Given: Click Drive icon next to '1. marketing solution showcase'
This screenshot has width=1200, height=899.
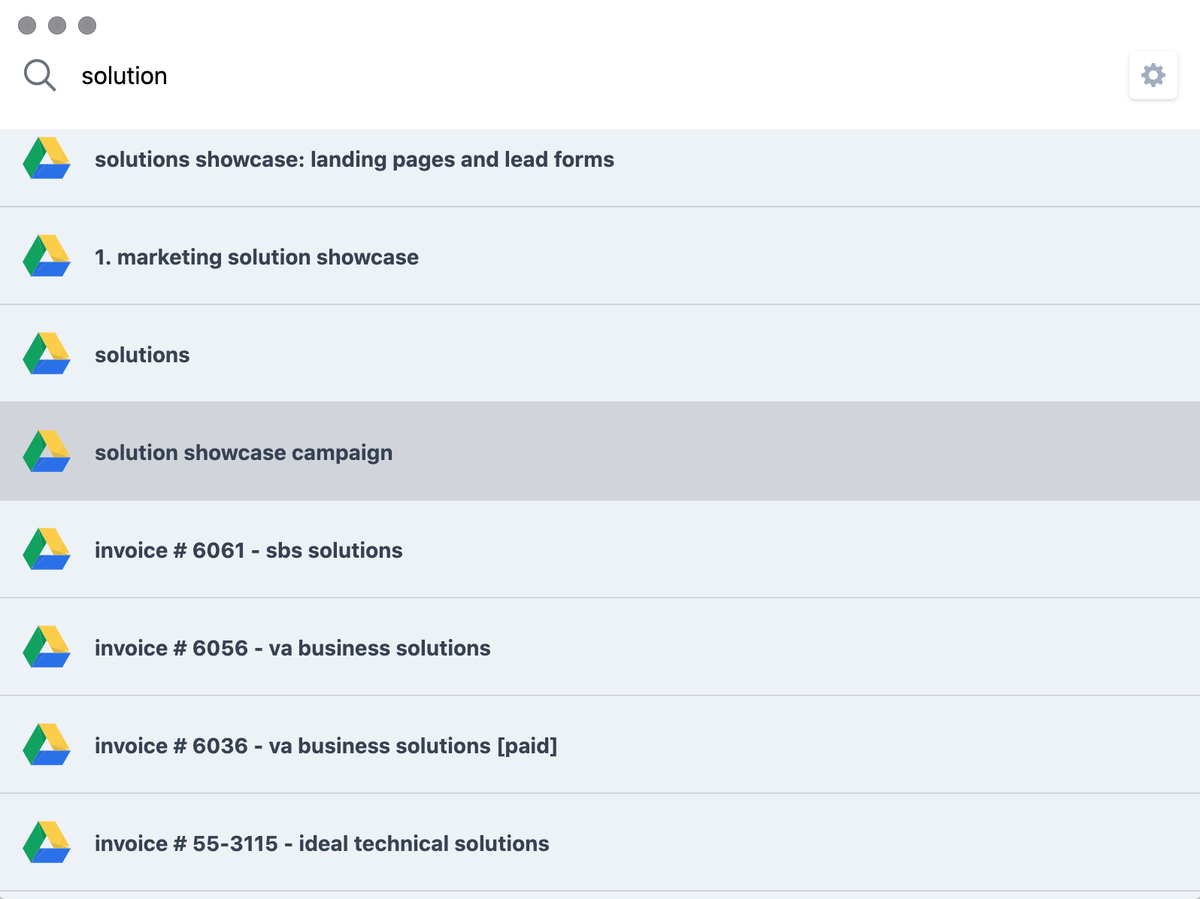Looking at the screenshot, I should [x=47, y=257].
